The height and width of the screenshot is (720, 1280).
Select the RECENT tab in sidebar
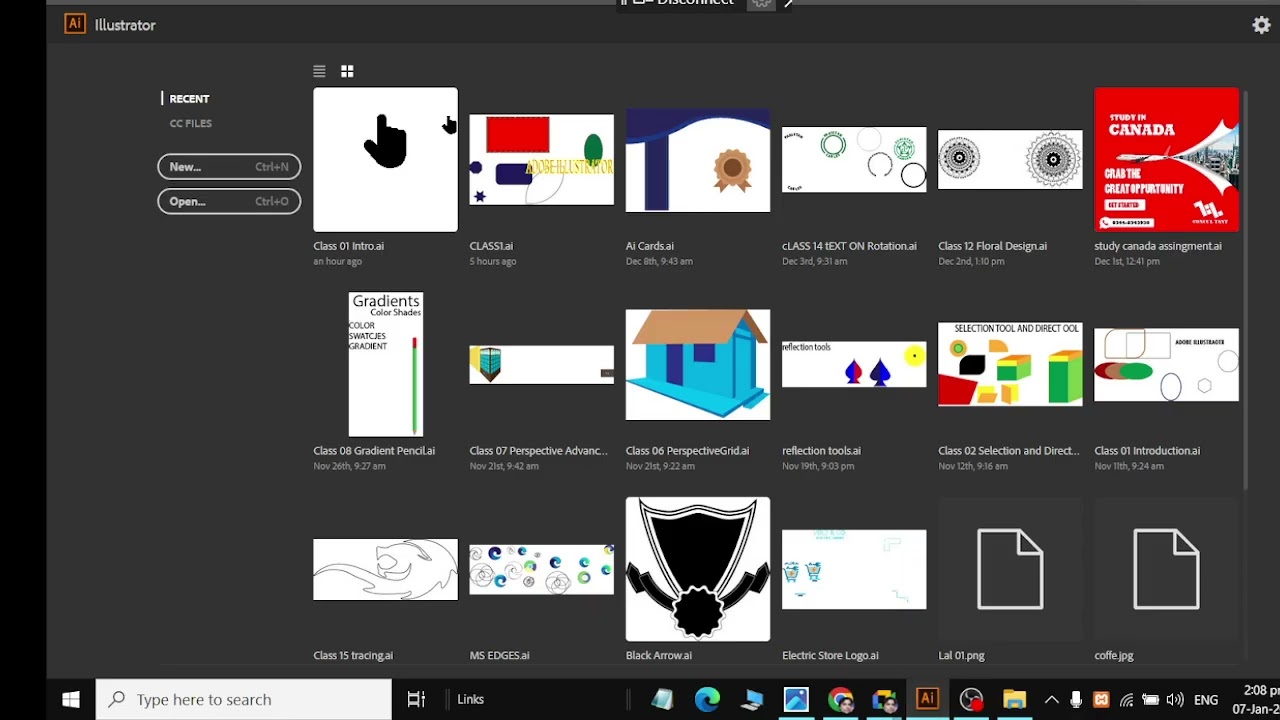click(189, 99)
